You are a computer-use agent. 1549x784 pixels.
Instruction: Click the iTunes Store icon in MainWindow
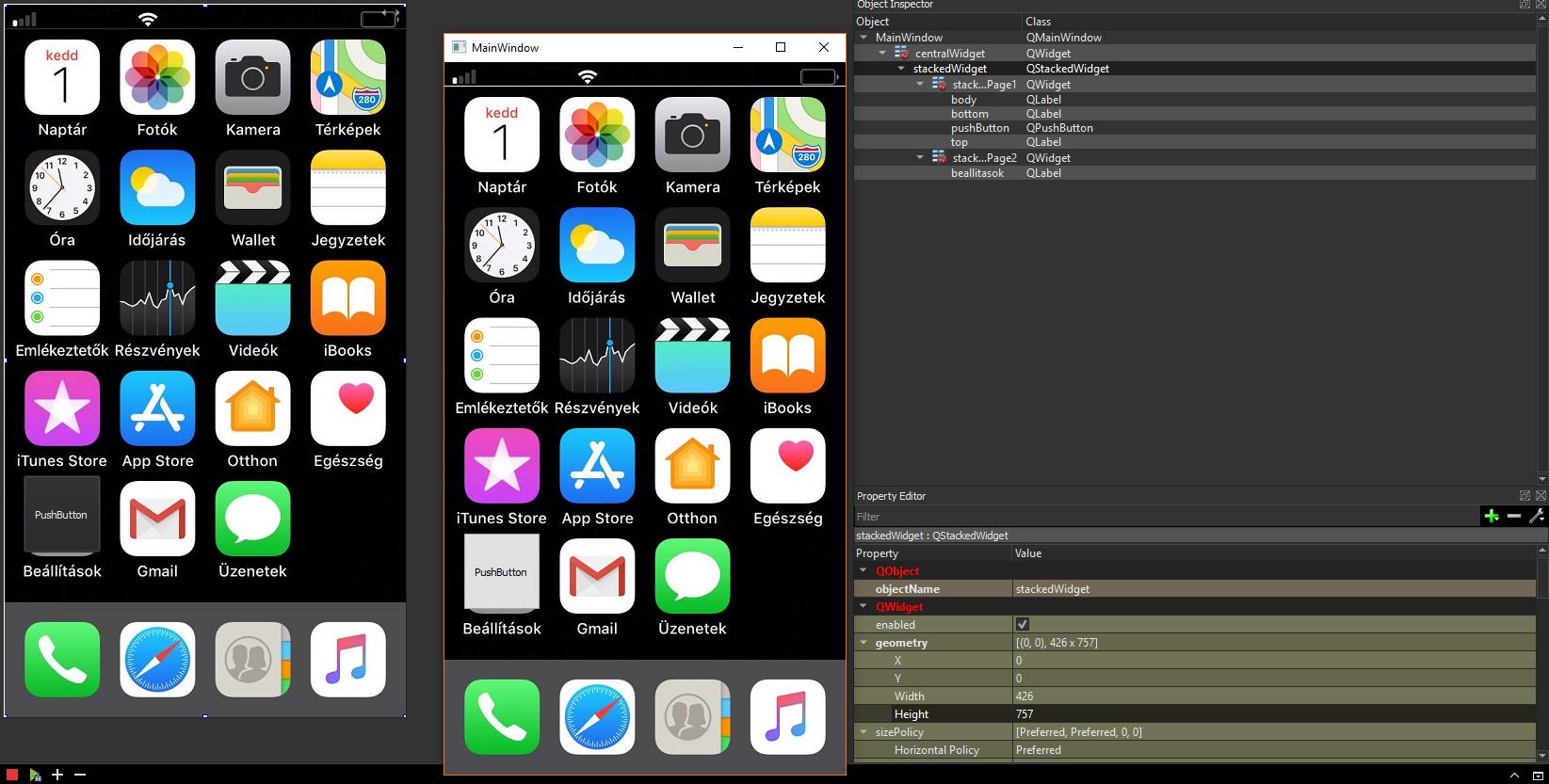pyautogui.click(x=502, y=466)
